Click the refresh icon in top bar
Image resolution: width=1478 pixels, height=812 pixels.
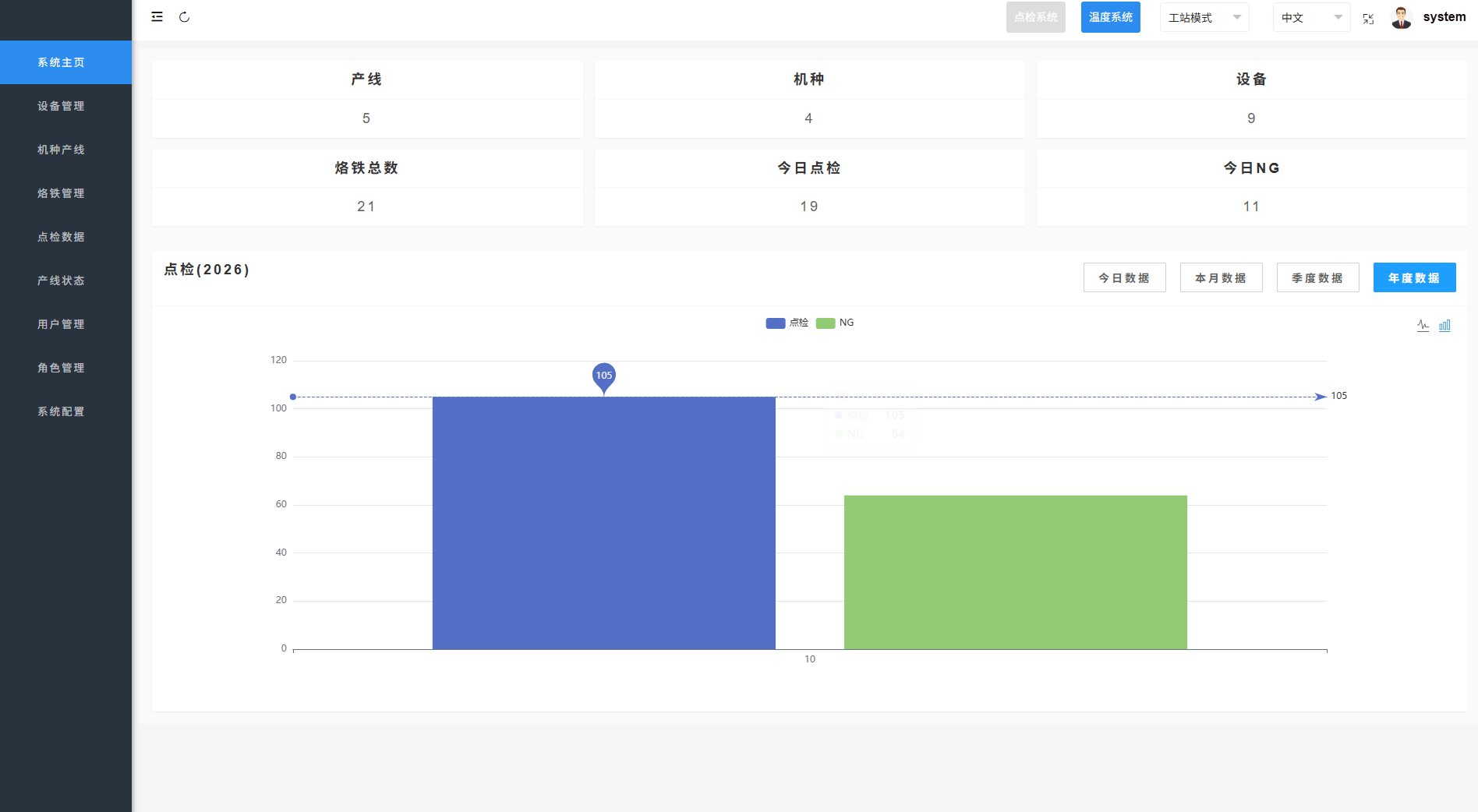(185, 16)
